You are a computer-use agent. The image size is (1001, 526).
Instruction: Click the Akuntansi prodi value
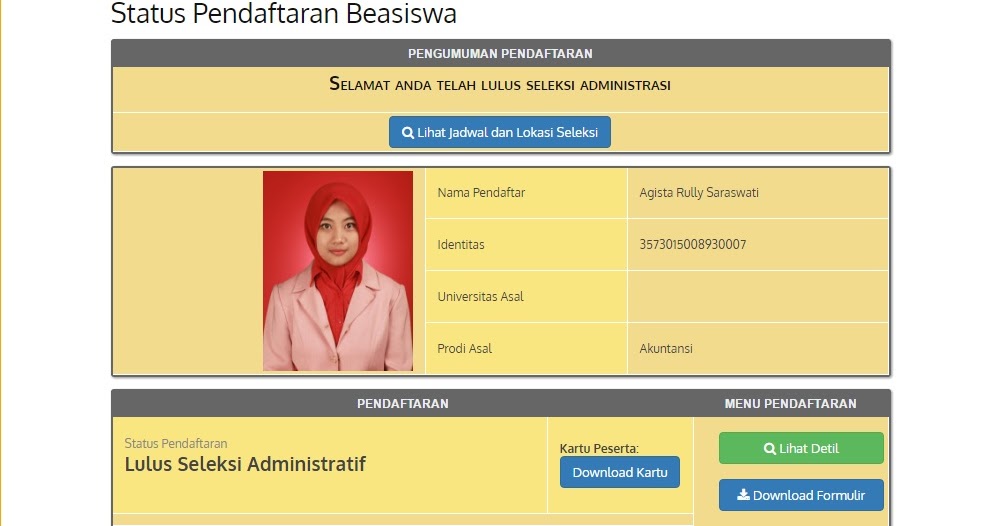(x=666, y=349)
